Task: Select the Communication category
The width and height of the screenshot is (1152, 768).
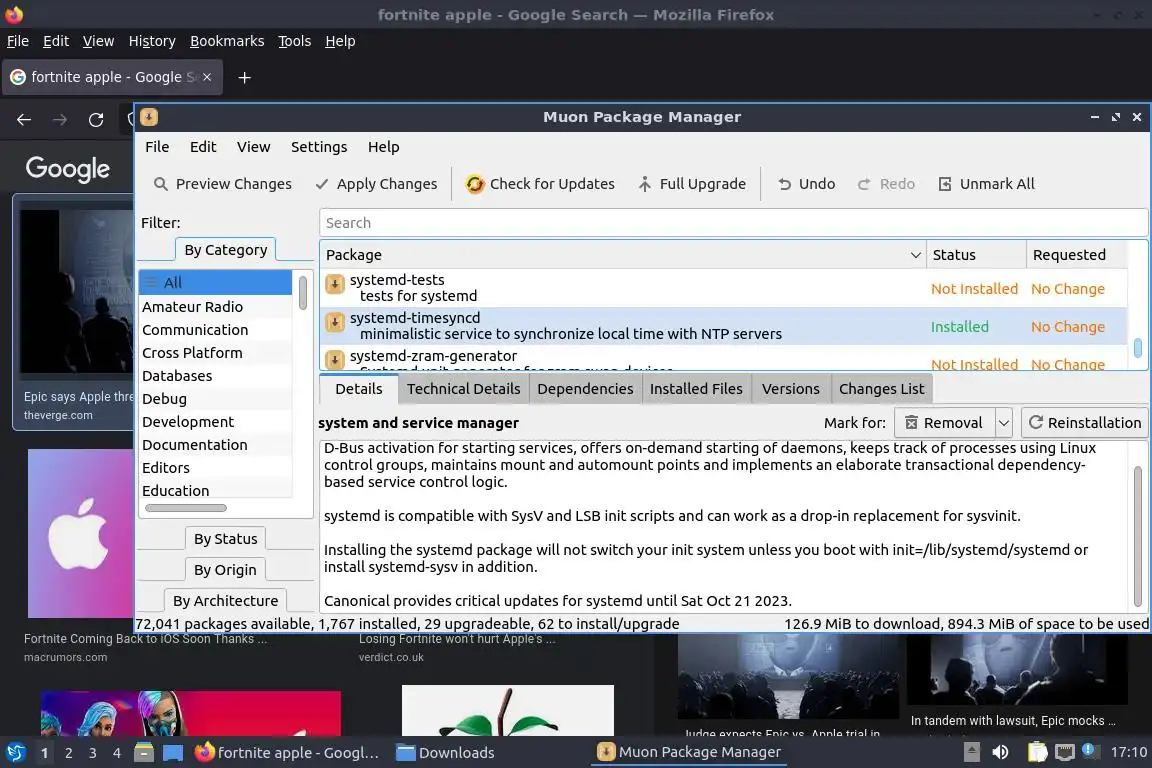Action: pos(215,329)
